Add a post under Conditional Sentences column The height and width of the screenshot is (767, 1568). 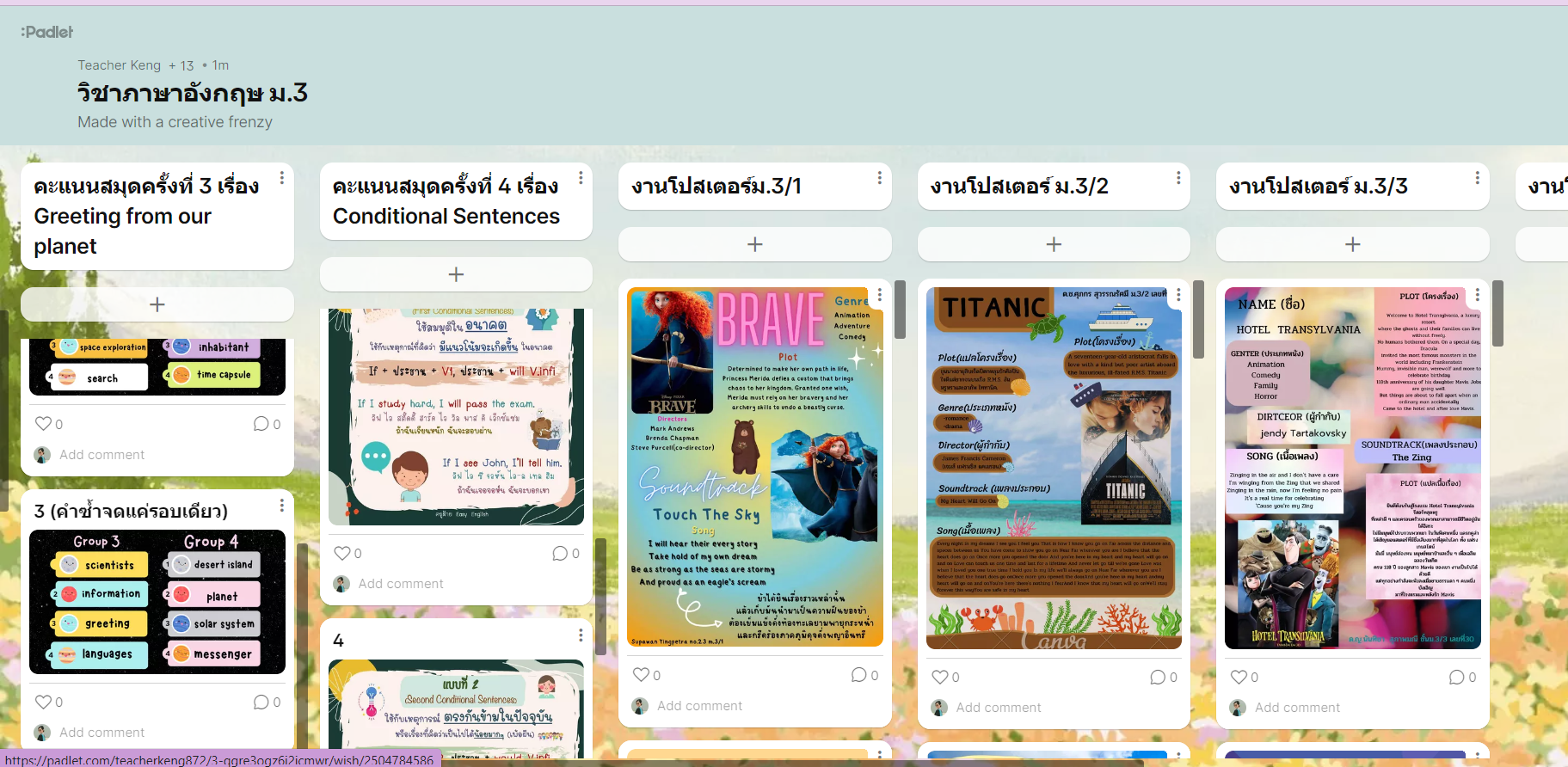[456, 274]
